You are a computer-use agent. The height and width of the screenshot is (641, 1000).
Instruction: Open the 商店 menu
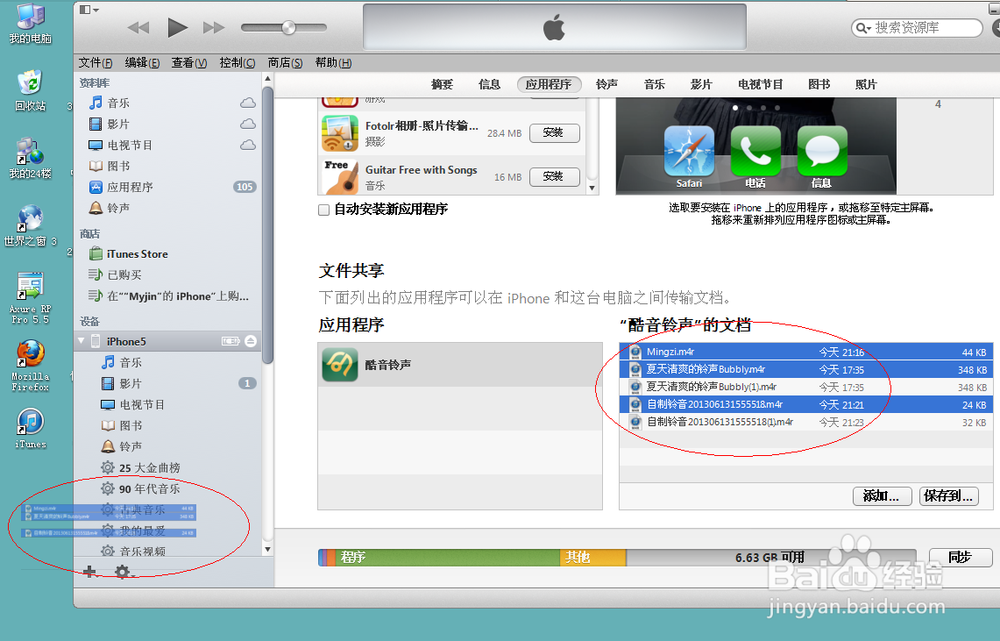(284, 63)
